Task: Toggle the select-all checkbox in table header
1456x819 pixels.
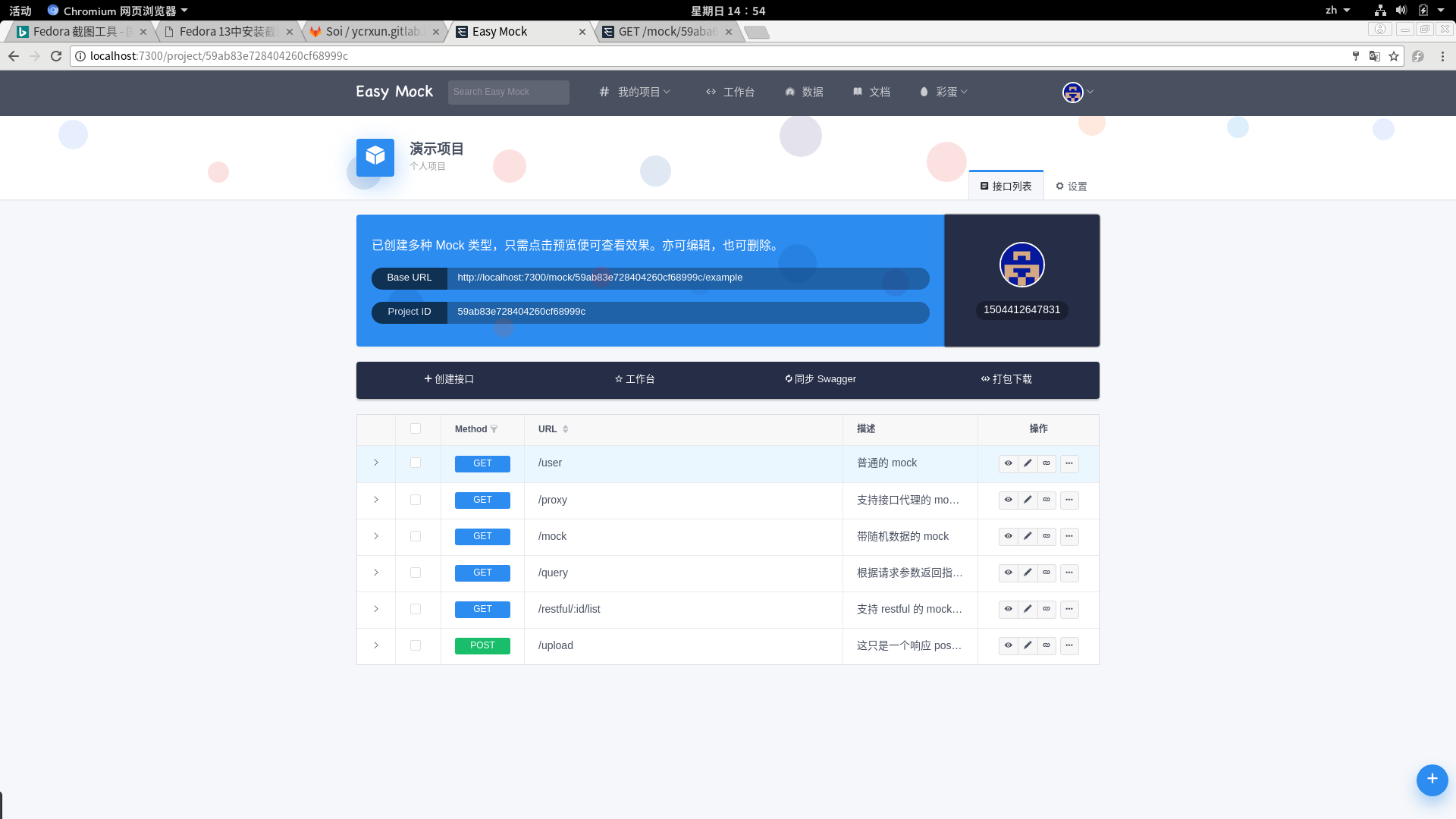Action: (416, 428)
